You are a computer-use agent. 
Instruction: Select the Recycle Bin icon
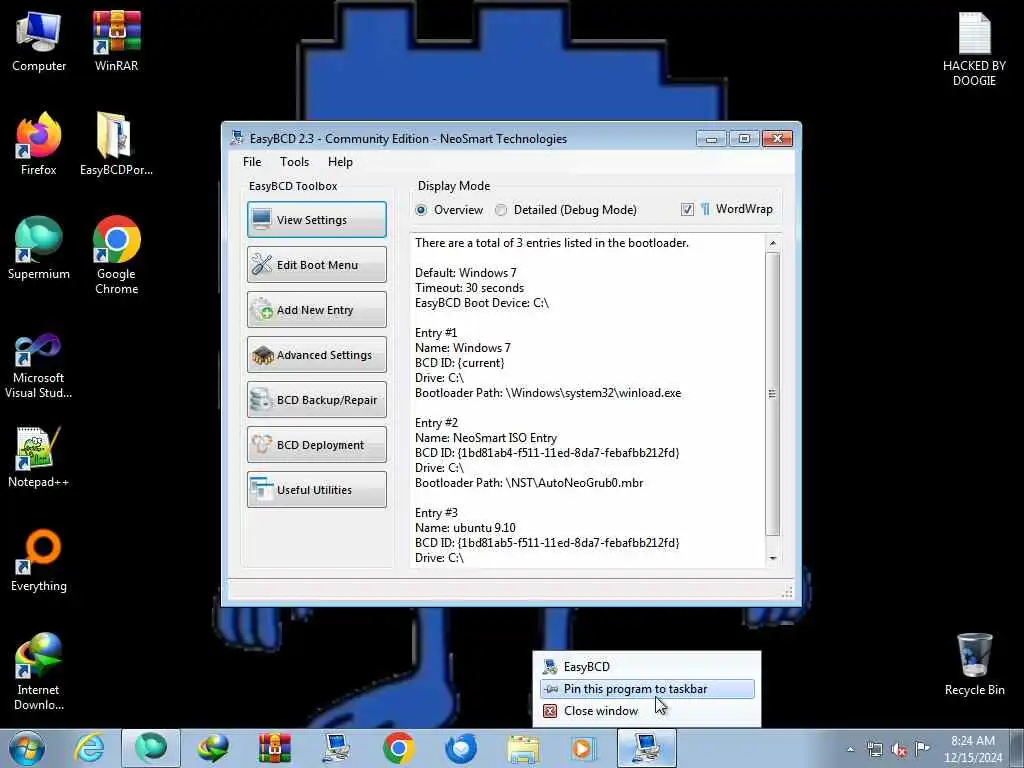pyautogui.click(x=974, y=664)
